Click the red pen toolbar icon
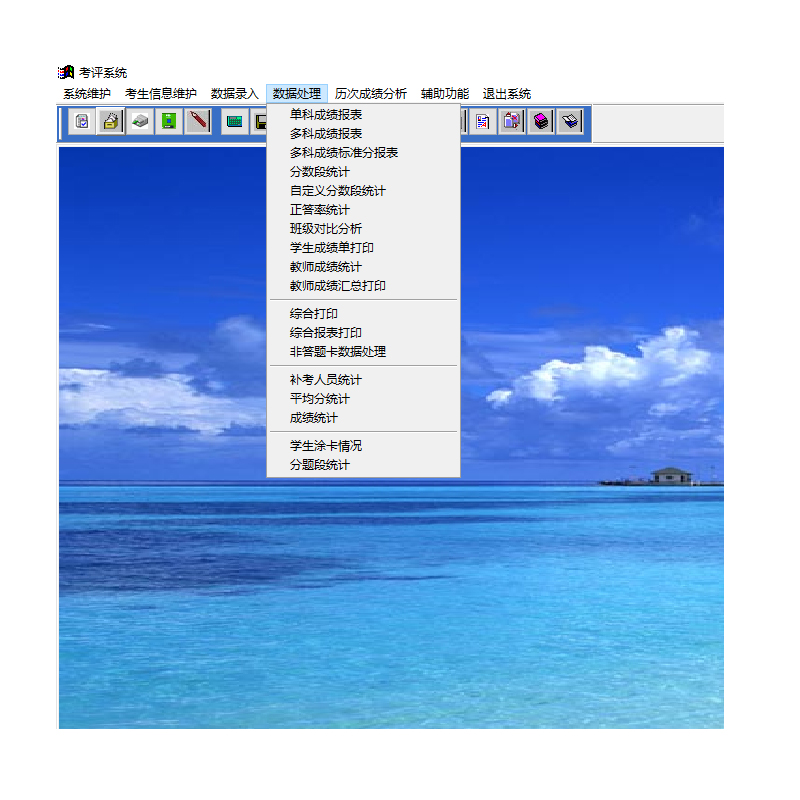Image resolution: width=800 pixels, height=800 pixels. pos(198,121)
